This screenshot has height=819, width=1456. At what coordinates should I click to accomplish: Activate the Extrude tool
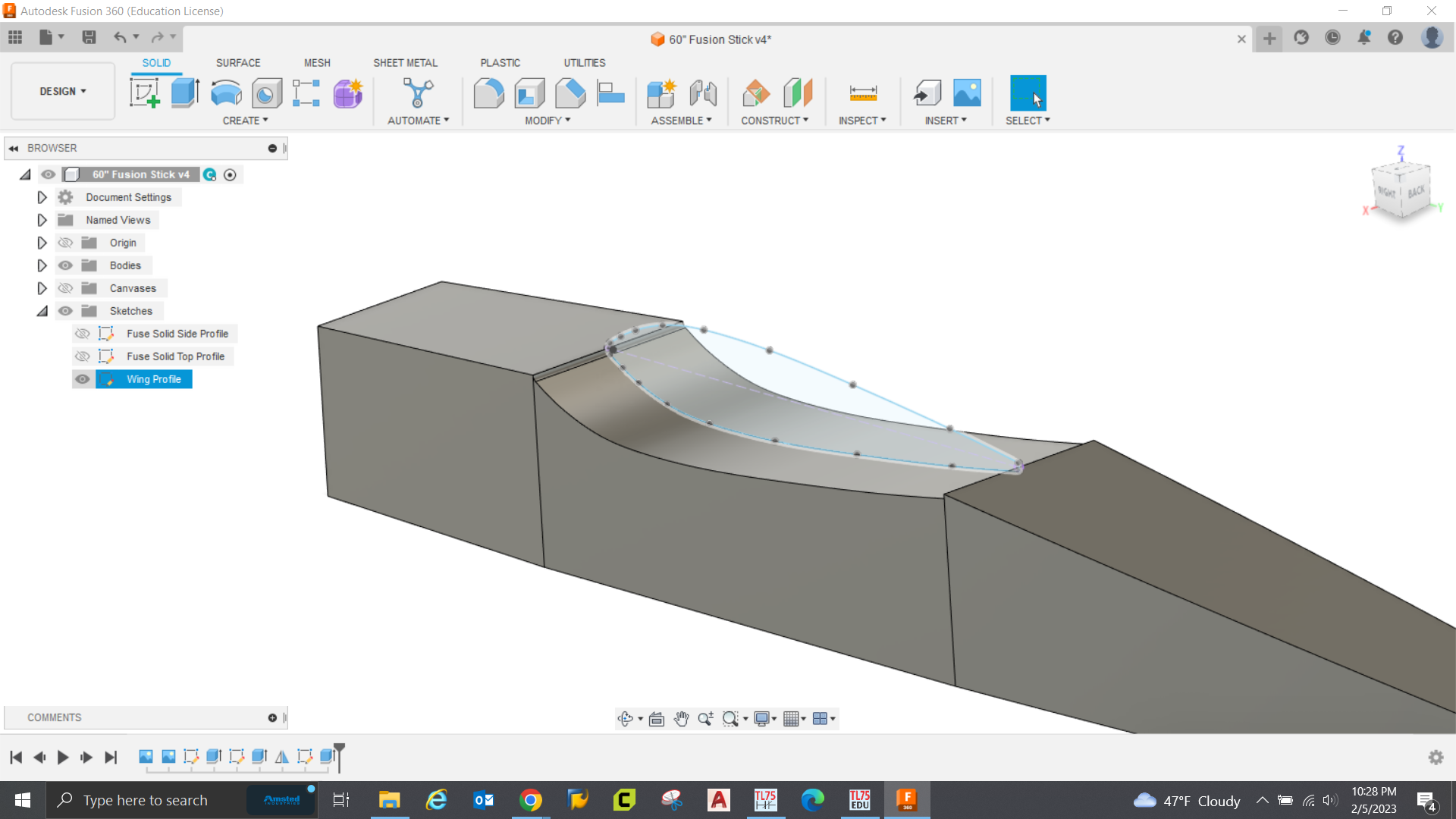coord(184,93)
